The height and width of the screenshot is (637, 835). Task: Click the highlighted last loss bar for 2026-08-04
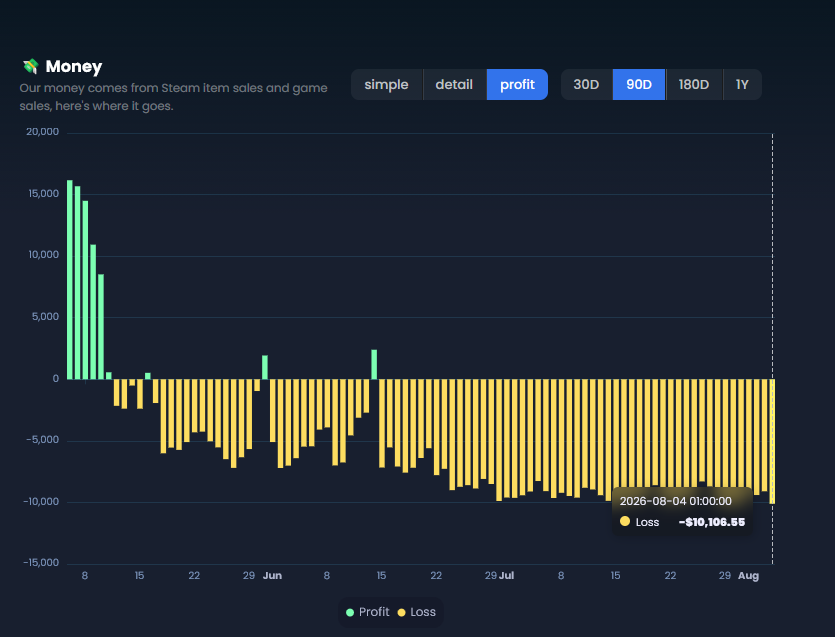coord(772,441)
